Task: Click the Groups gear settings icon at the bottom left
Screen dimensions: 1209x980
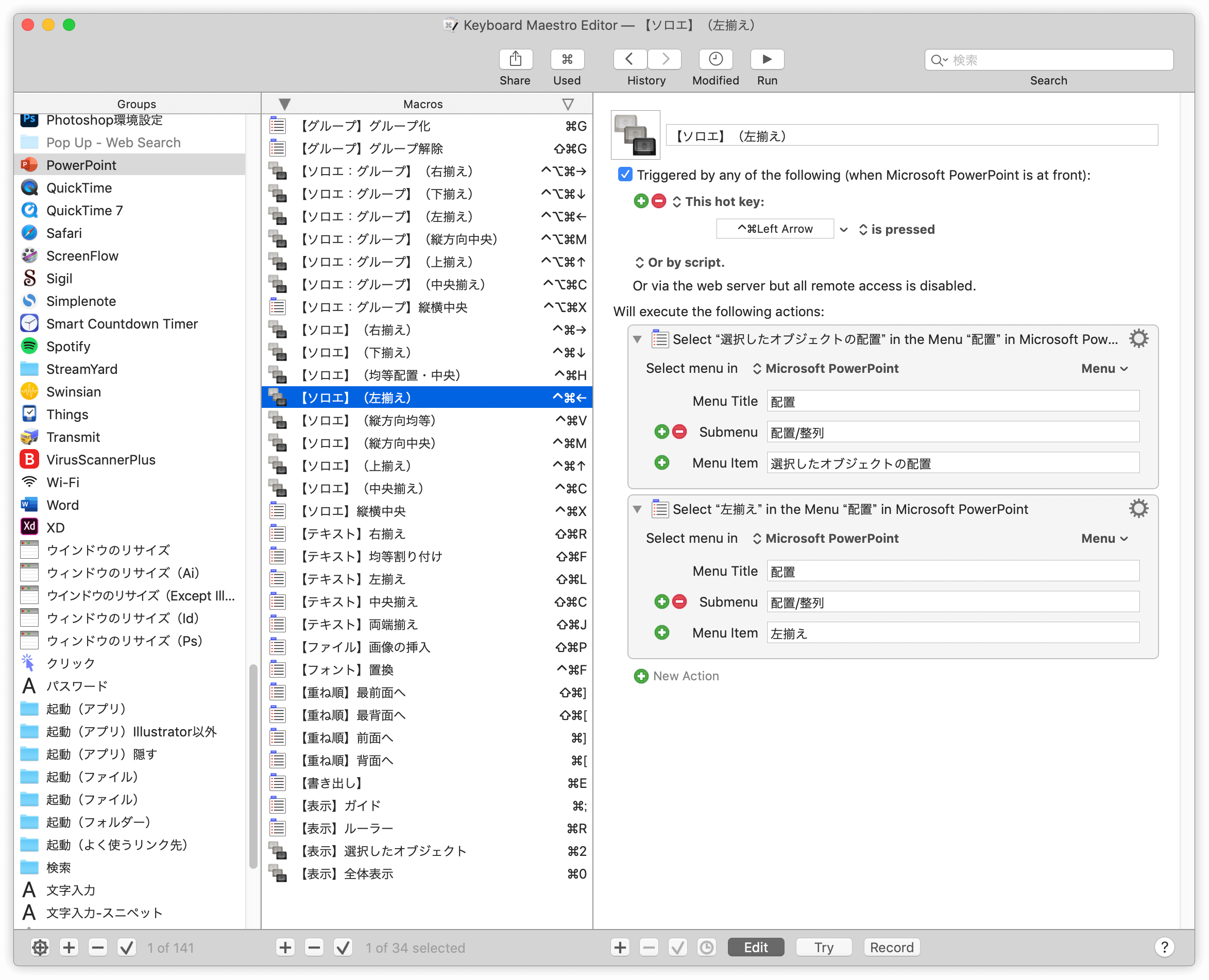Action: click(x=40, y=947)
